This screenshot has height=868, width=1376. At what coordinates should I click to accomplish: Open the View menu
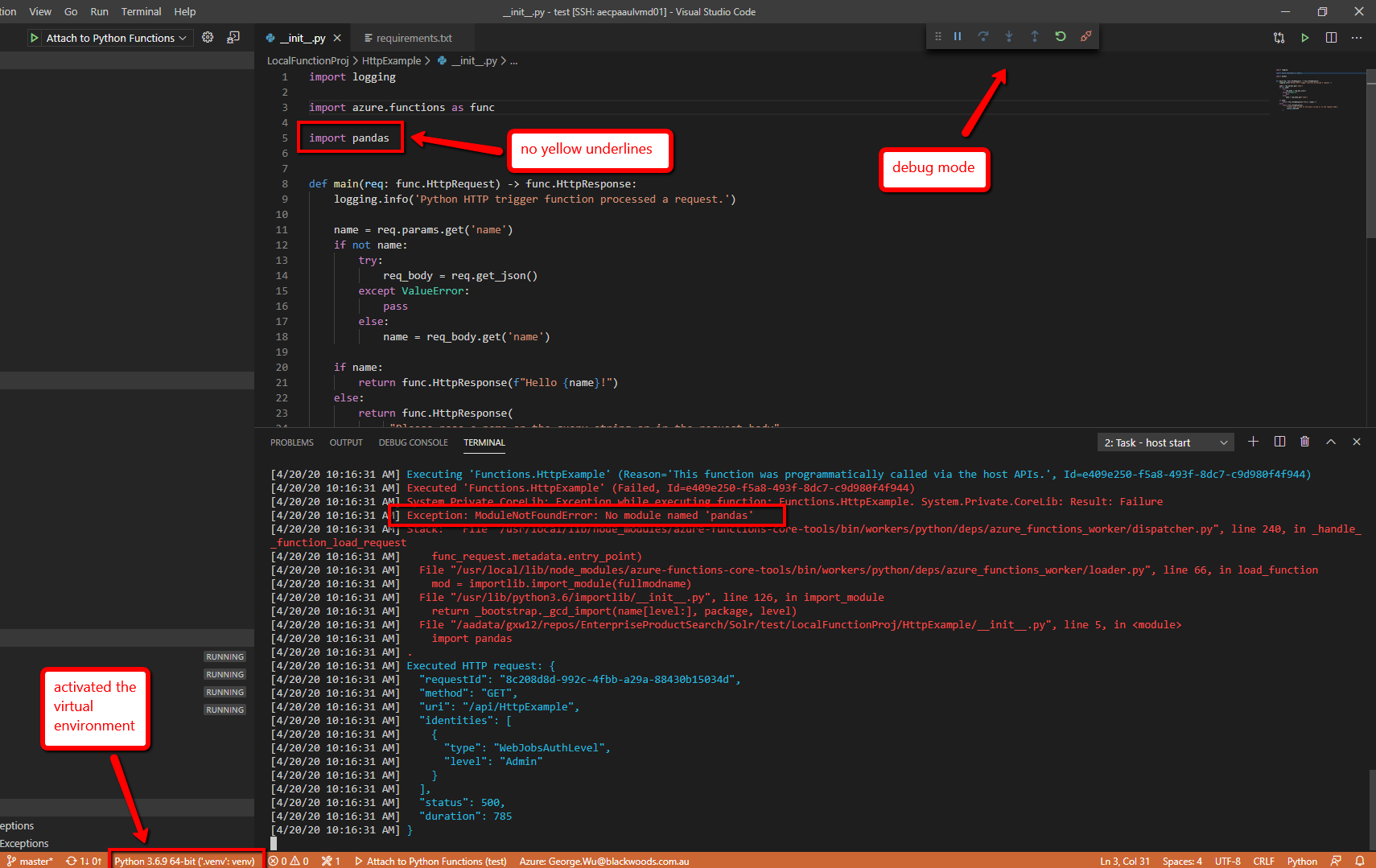40,11
